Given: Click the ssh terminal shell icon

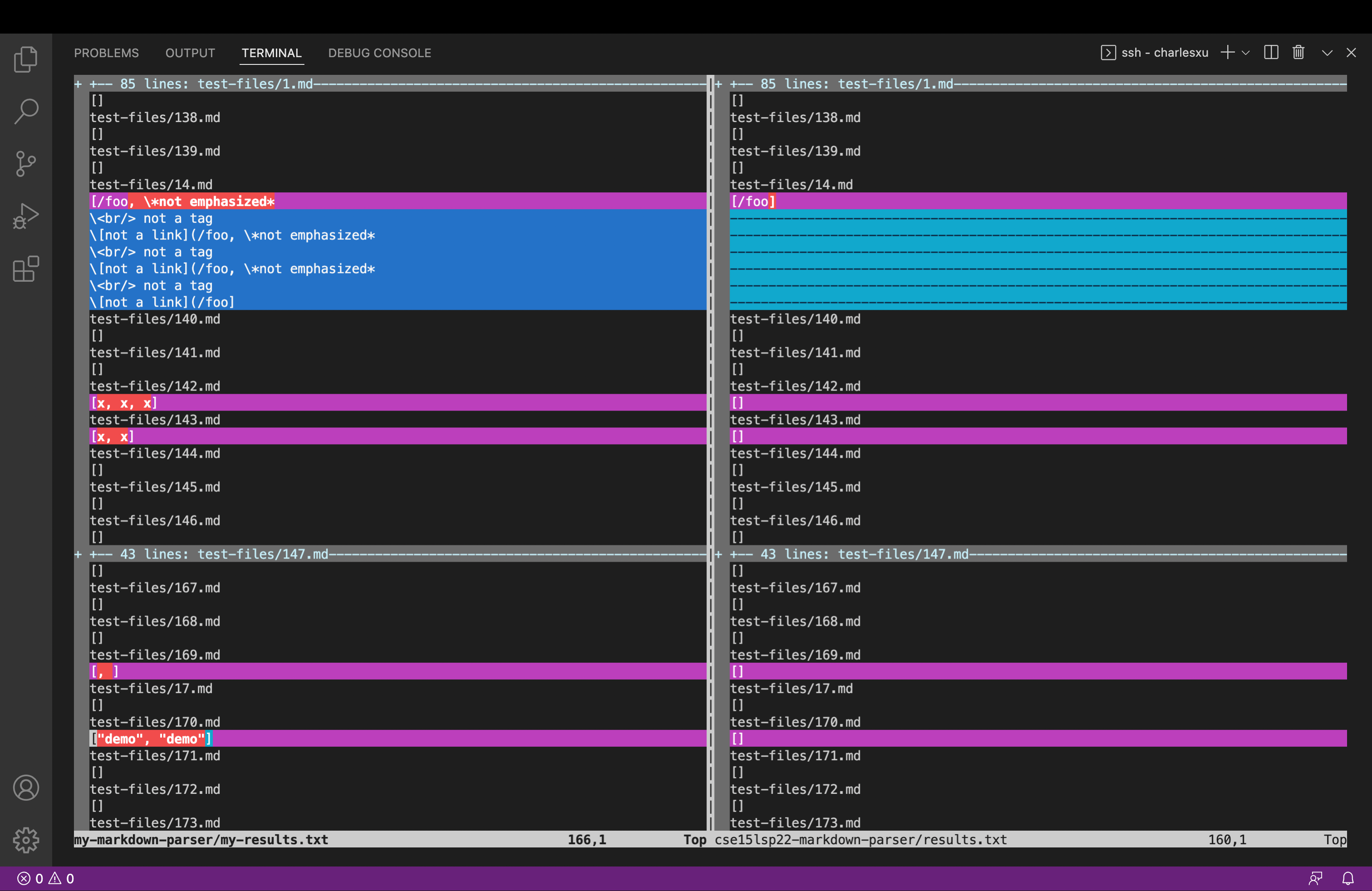Looking at the screenshot, I should (1107, 53).
